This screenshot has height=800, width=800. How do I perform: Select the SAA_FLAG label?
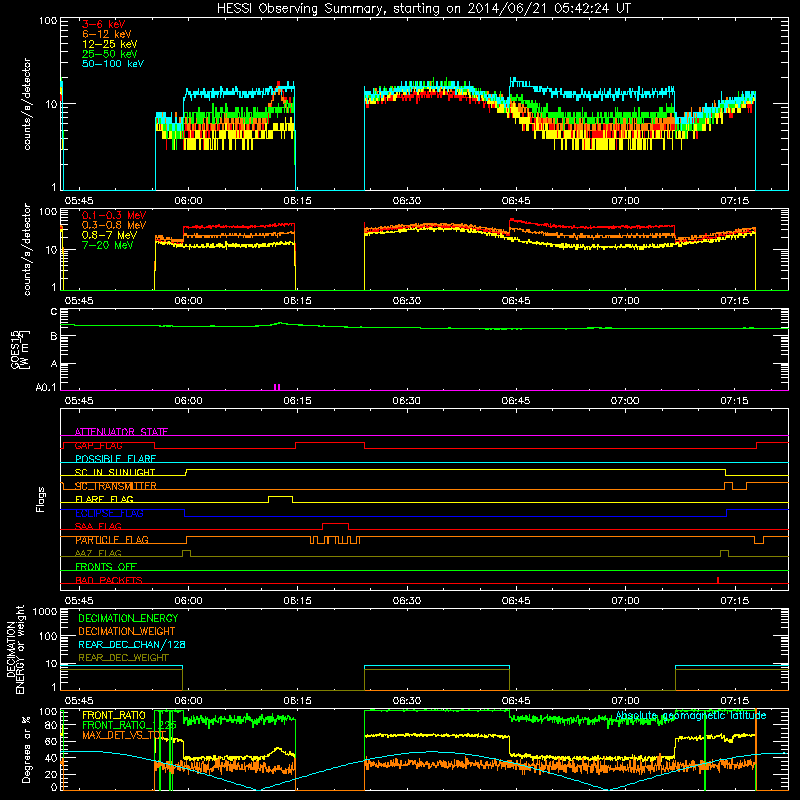(98, 526)
